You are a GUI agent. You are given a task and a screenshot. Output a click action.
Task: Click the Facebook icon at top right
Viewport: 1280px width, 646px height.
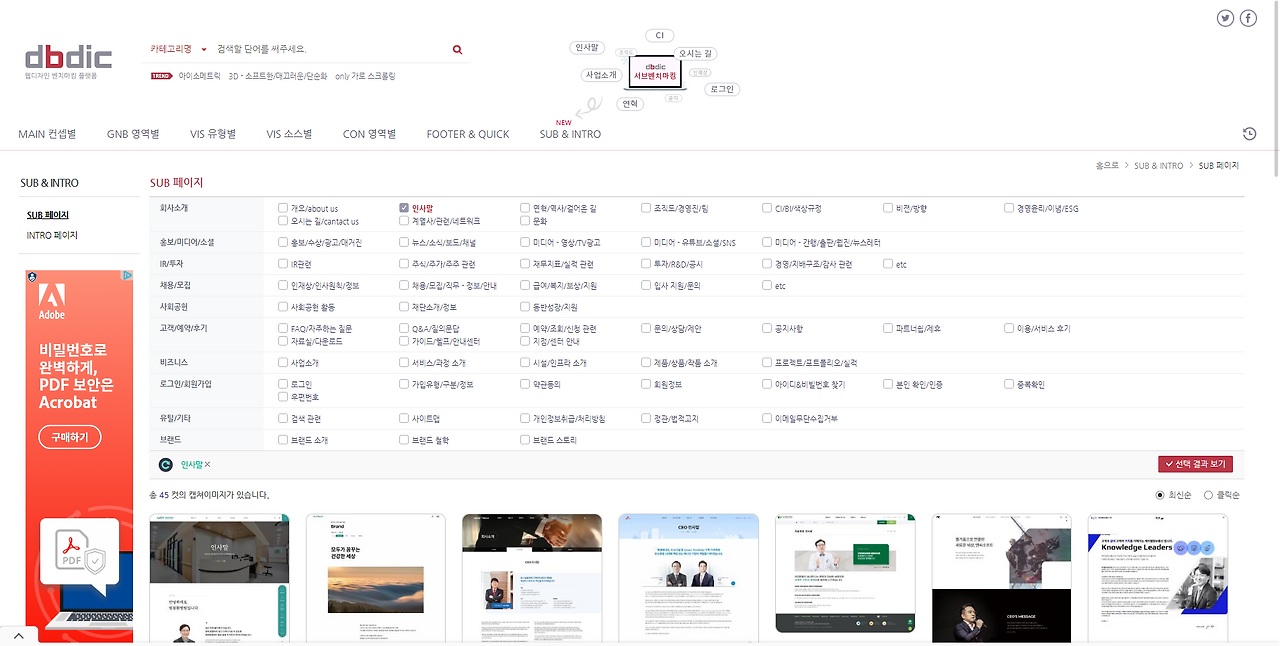(x=1248, y=17)
